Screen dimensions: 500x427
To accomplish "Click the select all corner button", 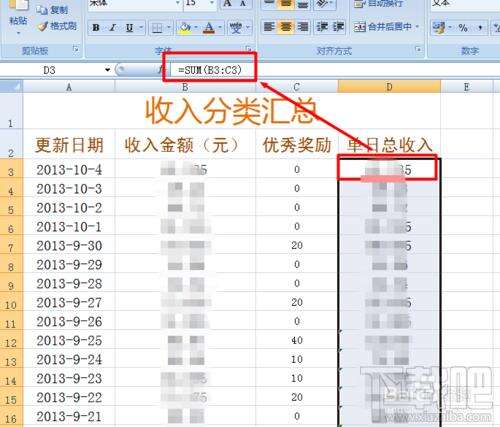I will (11, 87).
